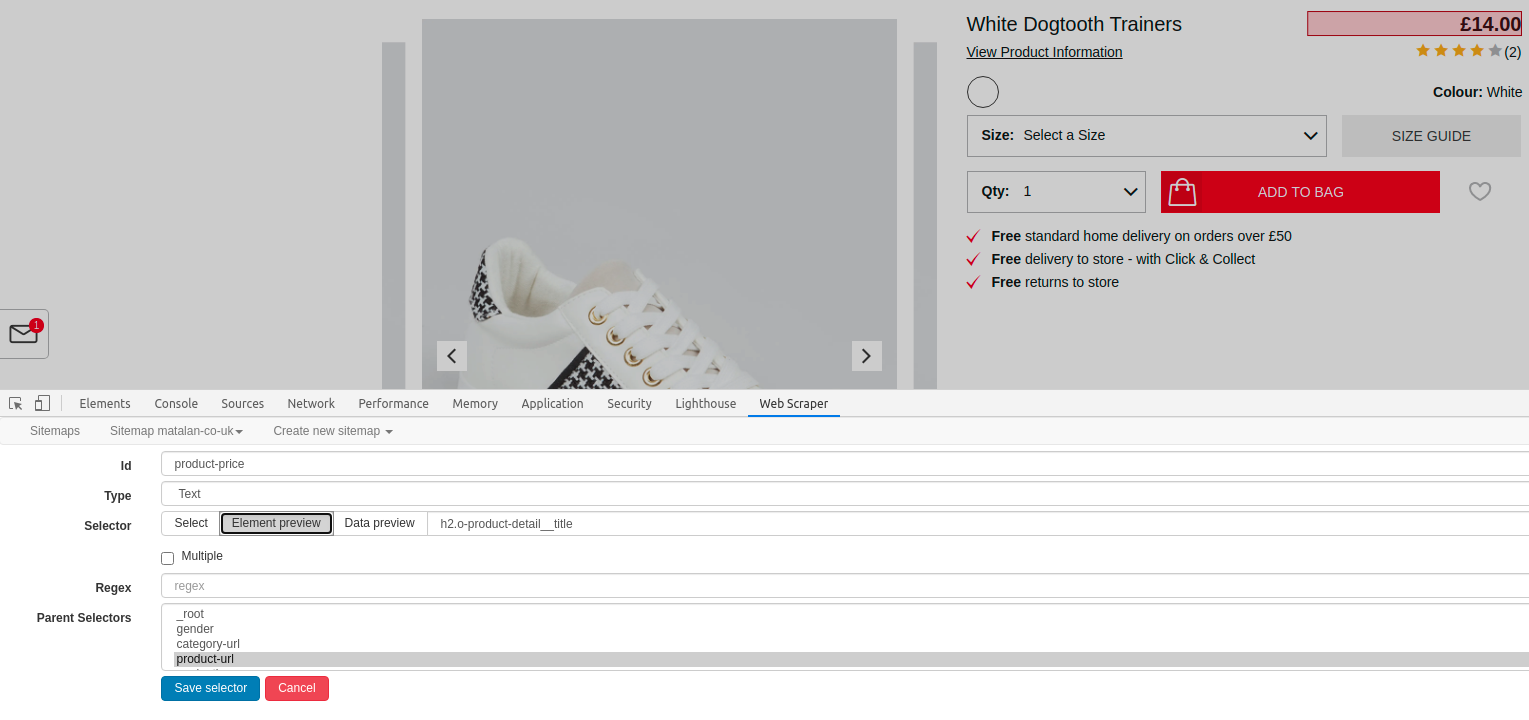Viewport: 1529px width, 720px height.
Task: Click the heart wishlist icon next to ADD TO BAG
Action: pos(1479,191)
